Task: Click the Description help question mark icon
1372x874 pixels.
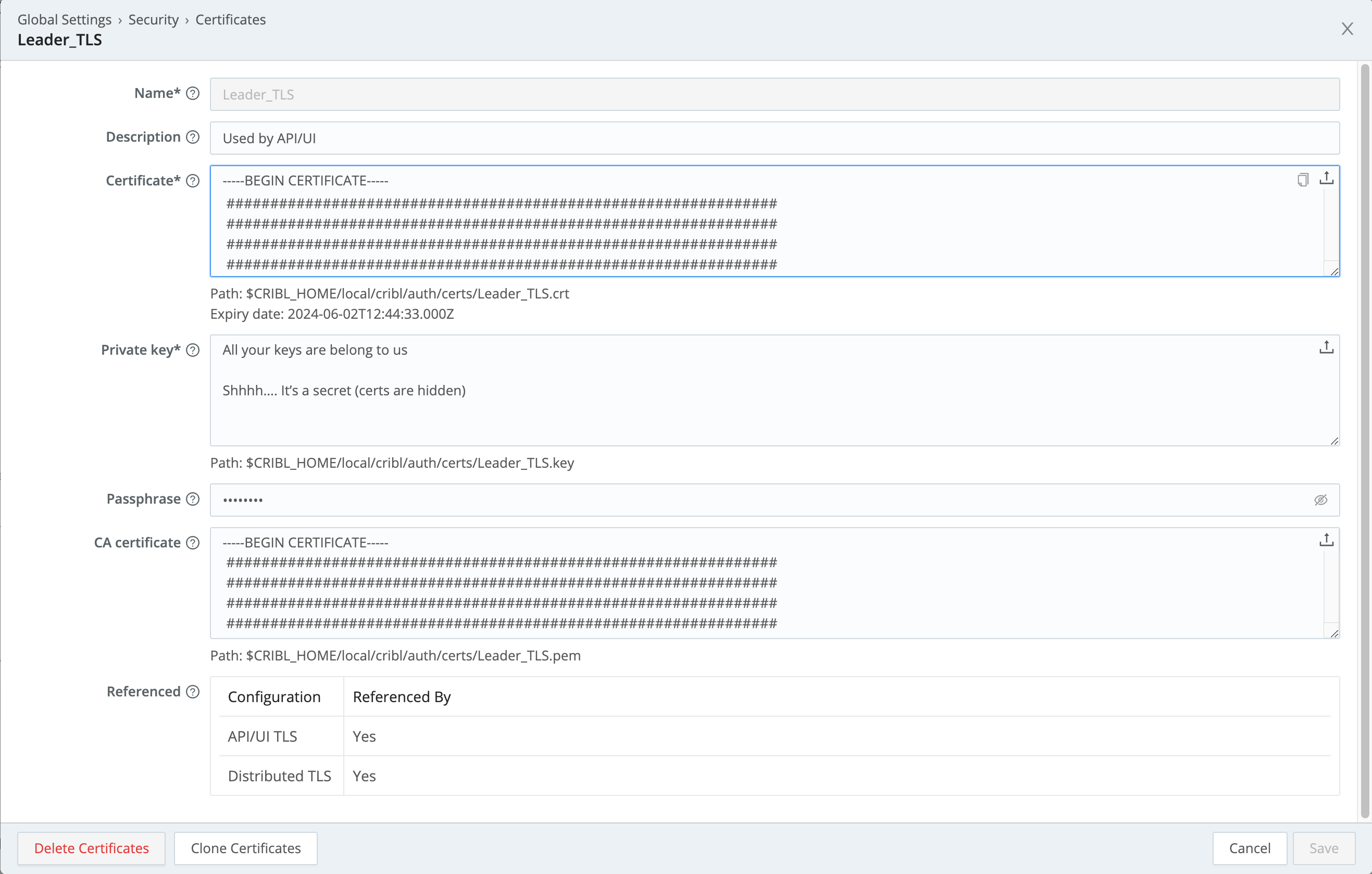Action: (193, 138)
